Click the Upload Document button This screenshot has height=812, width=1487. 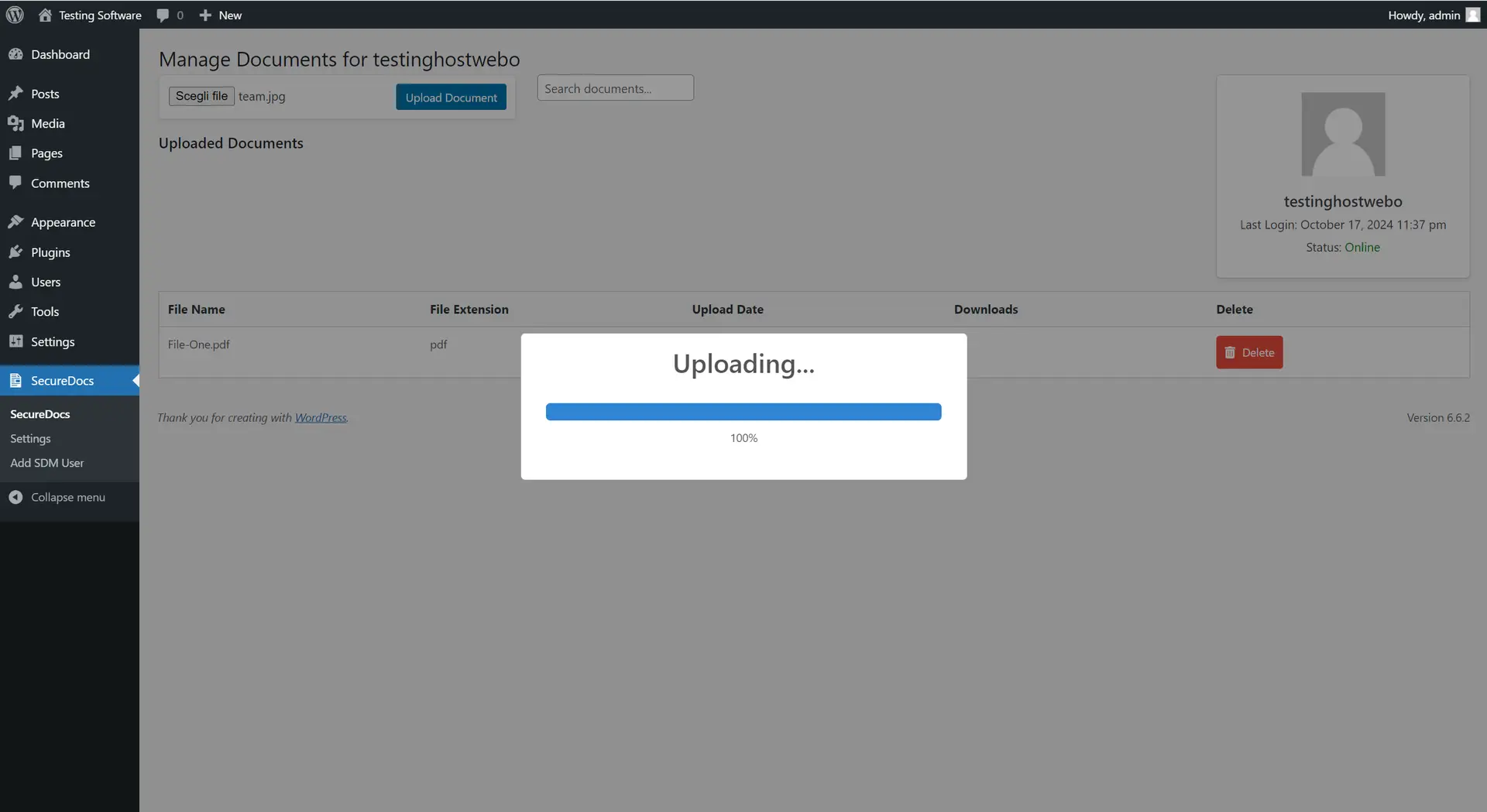[451, 98]
